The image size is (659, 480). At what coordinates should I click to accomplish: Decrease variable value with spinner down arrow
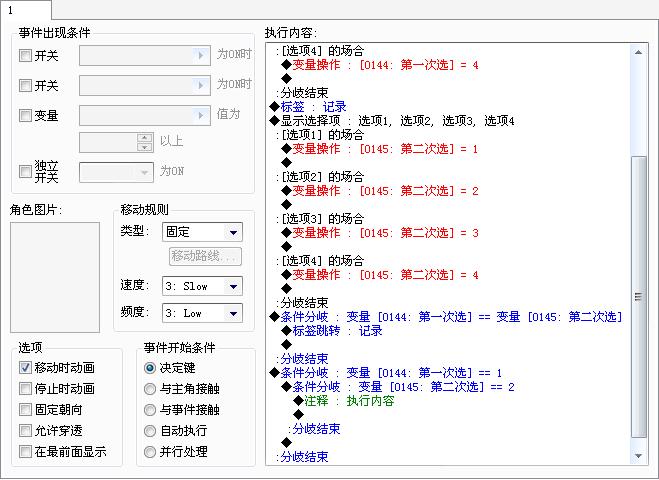[x=145, y=147]
